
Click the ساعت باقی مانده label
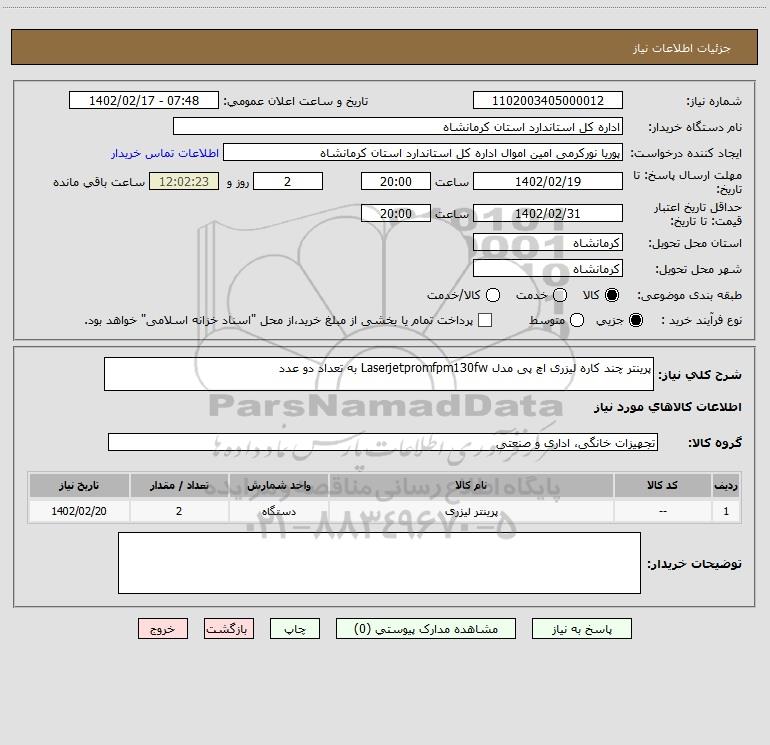point(99,182)
